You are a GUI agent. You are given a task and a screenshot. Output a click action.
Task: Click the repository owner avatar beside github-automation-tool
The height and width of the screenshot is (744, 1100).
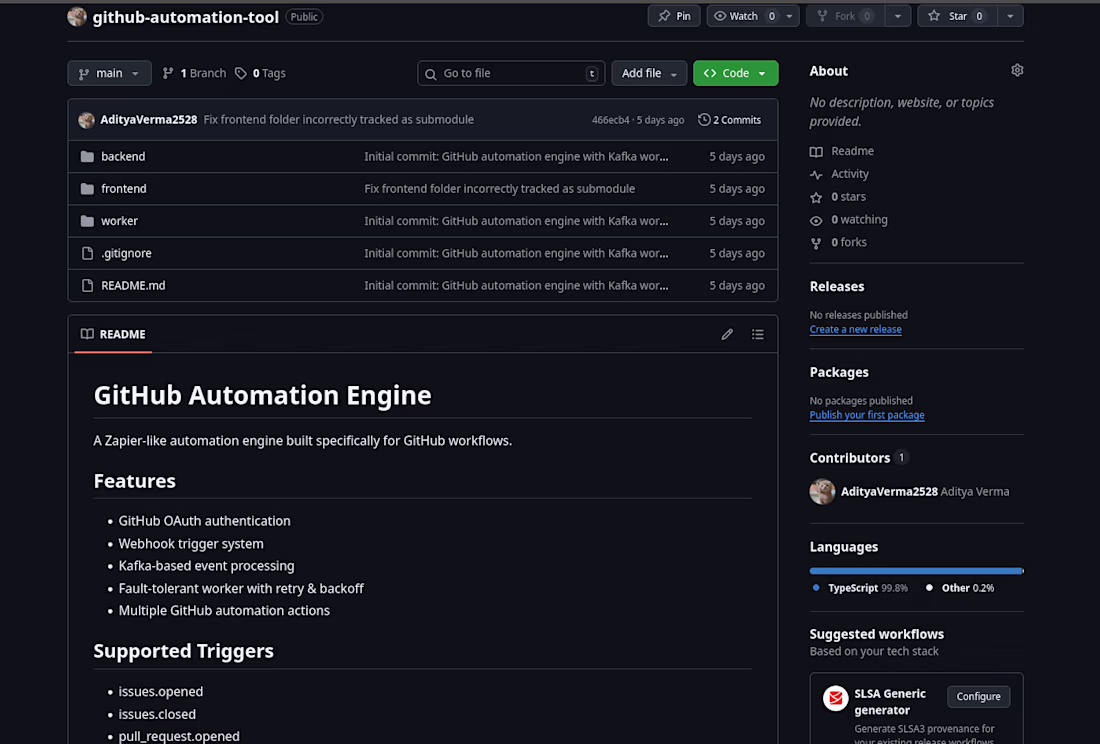[77, 16]
